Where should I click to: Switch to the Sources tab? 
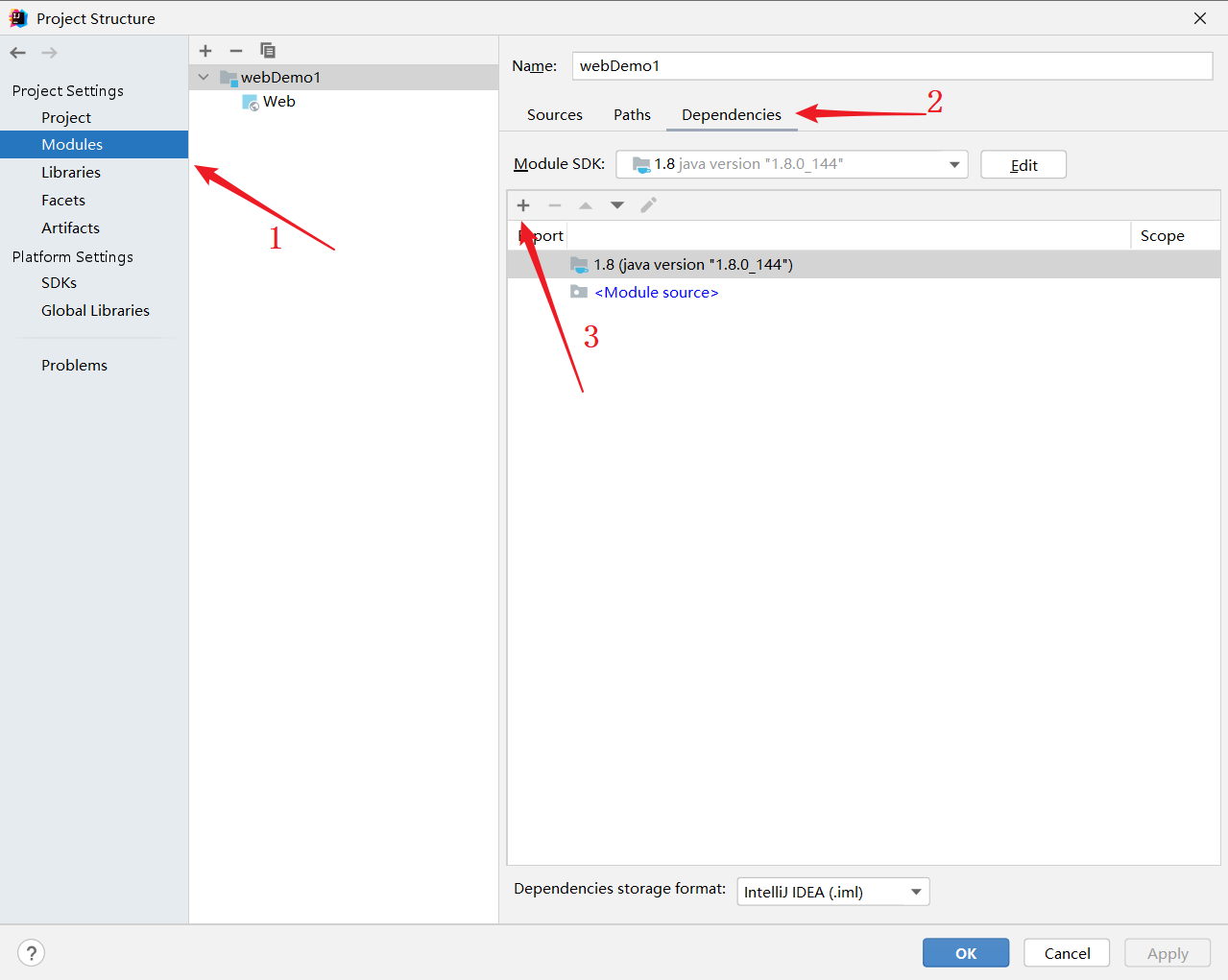point(555,115)
